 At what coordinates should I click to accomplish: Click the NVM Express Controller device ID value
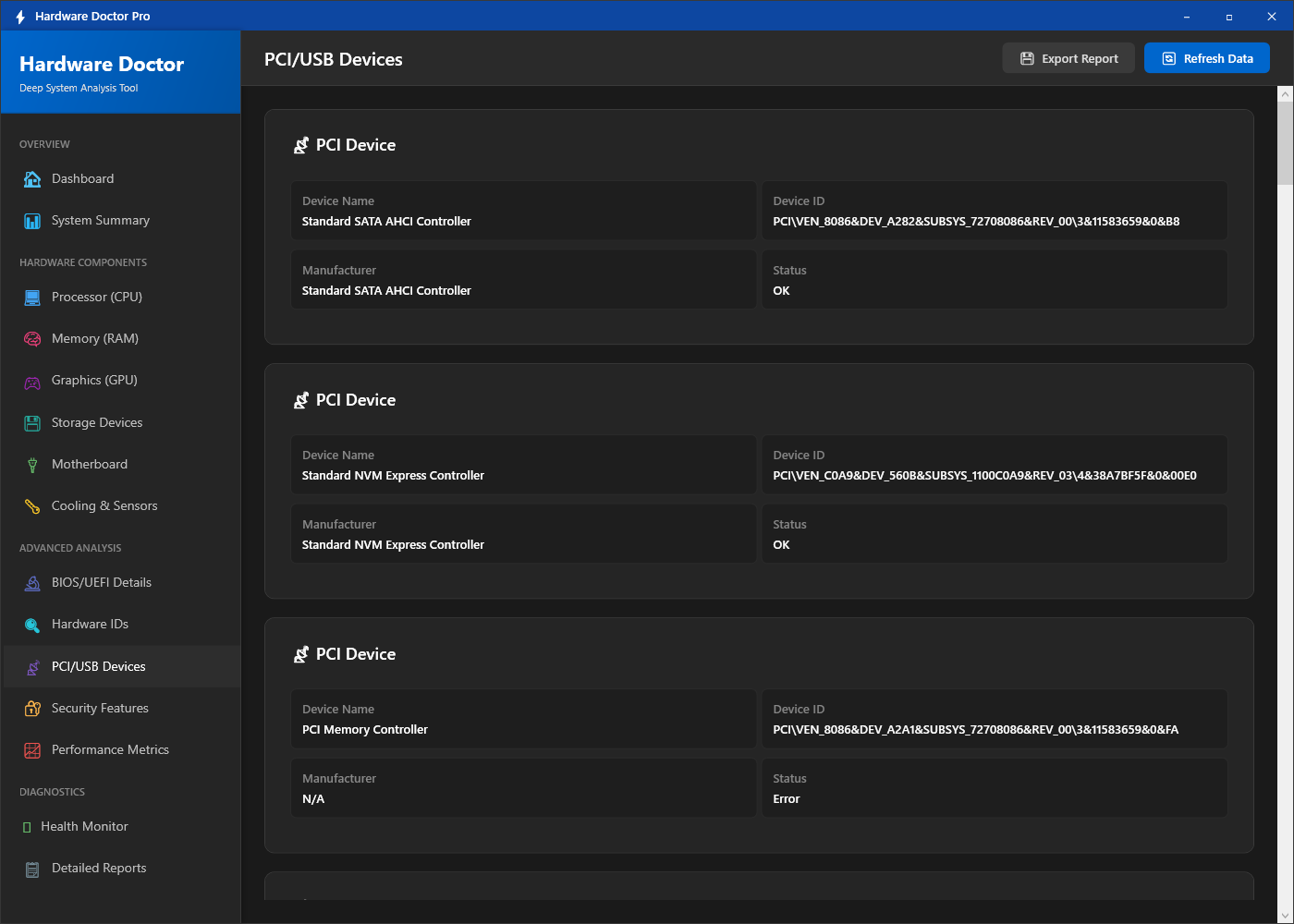tap(984, 476)
